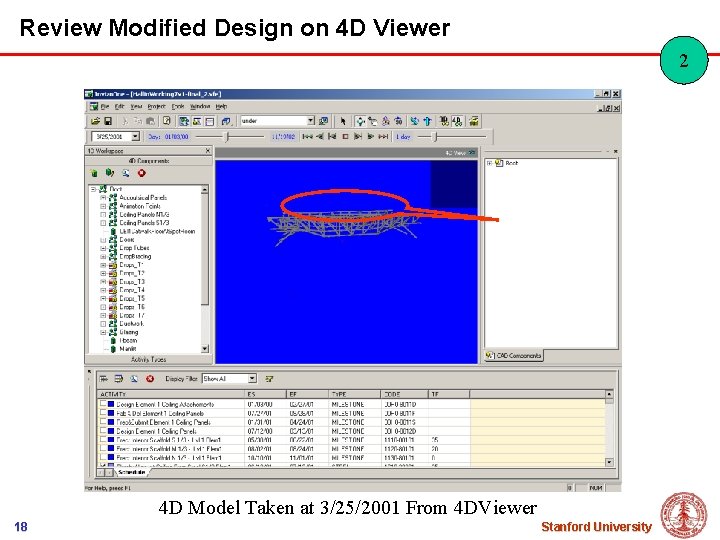The height and width of the screenshot is (540, 720).
Task: Open the Window menu
Action: point(200,107)
